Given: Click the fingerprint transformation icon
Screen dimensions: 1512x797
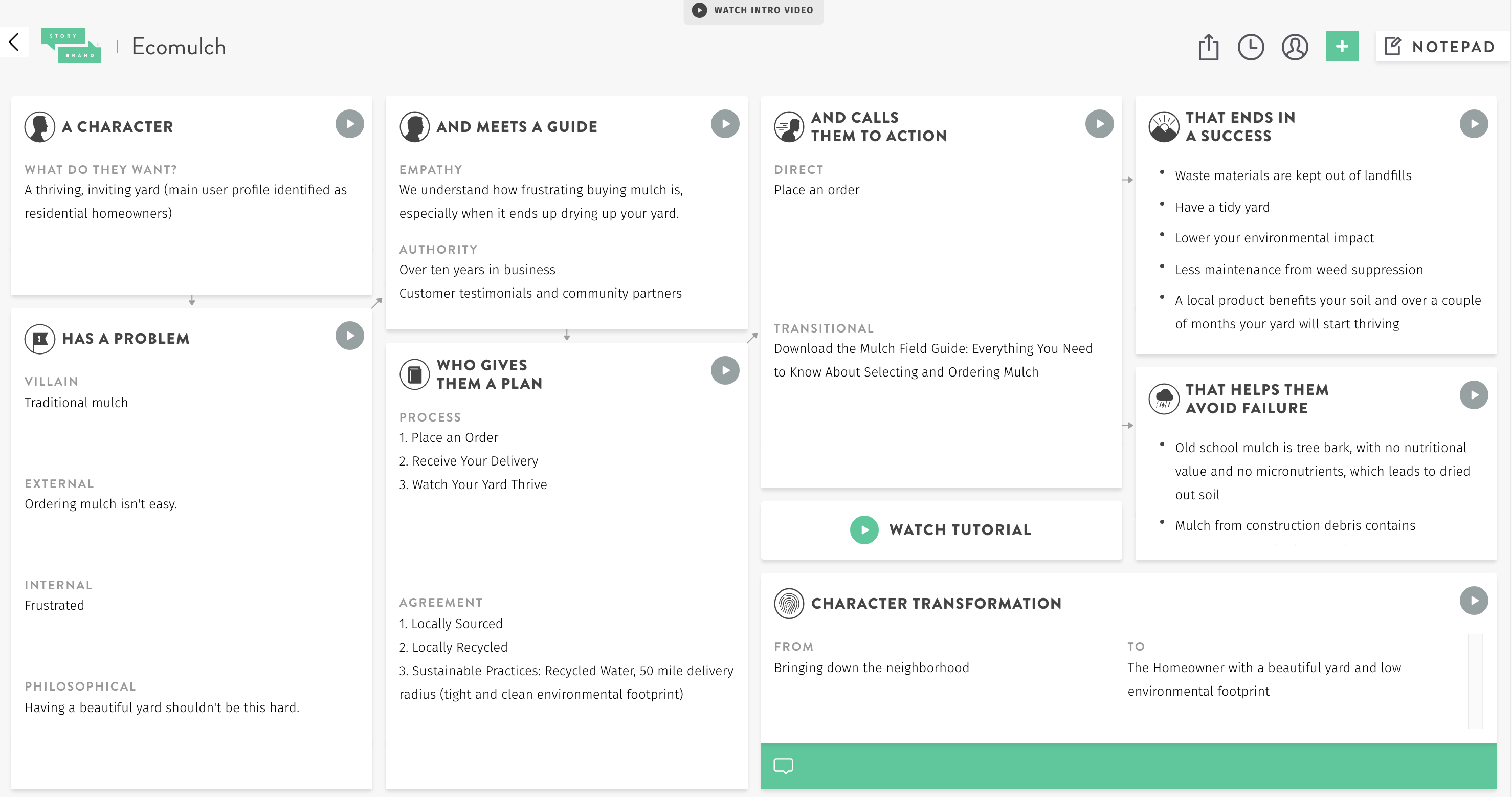Looking at the screenshot, I should [x=789, y=603].
